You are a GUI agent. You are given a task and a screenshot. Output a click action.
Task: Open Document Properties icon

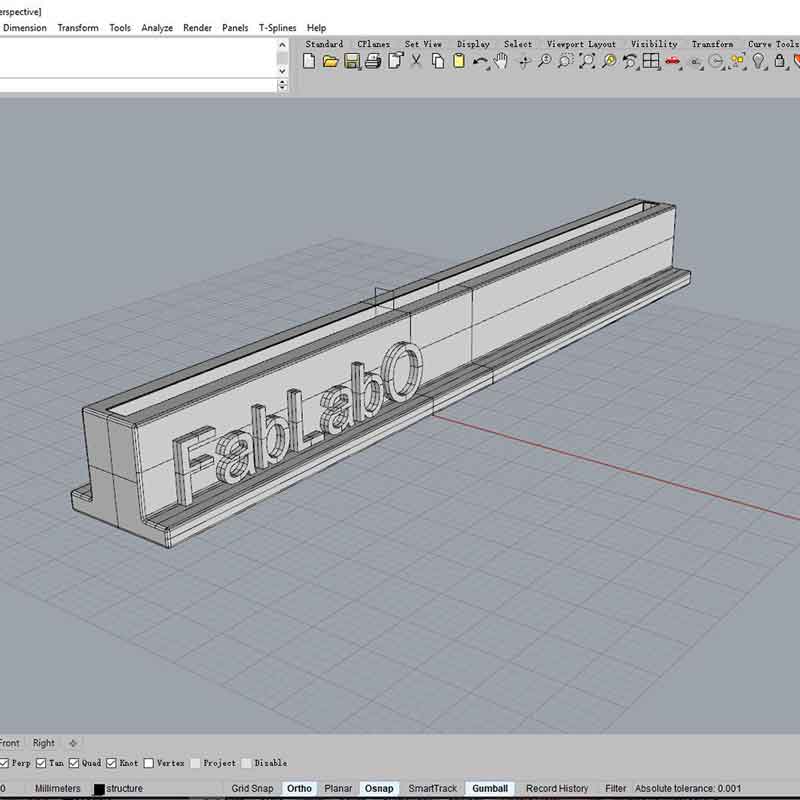pyautogui.click(x=395, y=61)
